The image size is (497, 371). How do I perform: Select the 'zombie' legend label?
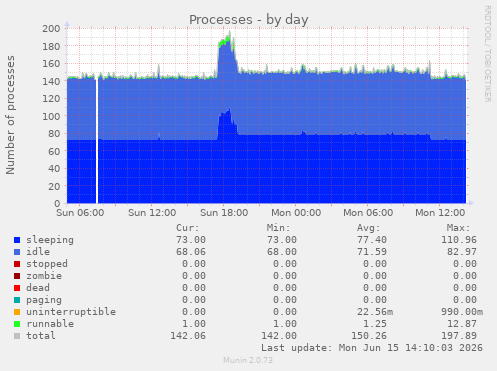[x=44, y=276]
